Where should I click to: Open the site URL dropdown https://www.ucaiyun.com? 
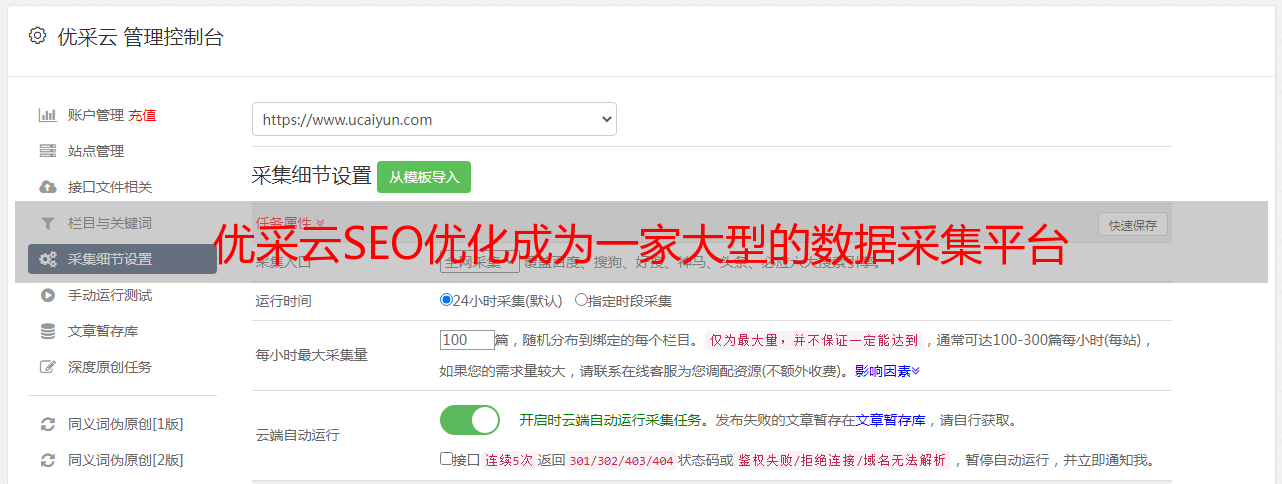coord(434,119)
